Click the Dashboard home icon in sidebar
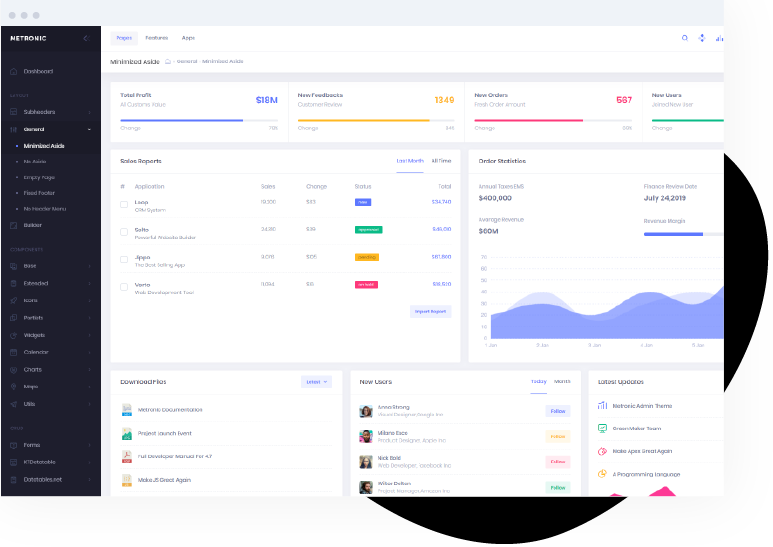The width and height of the screenshot is (773, 547). pyautogui.click(x=13, y=71)
